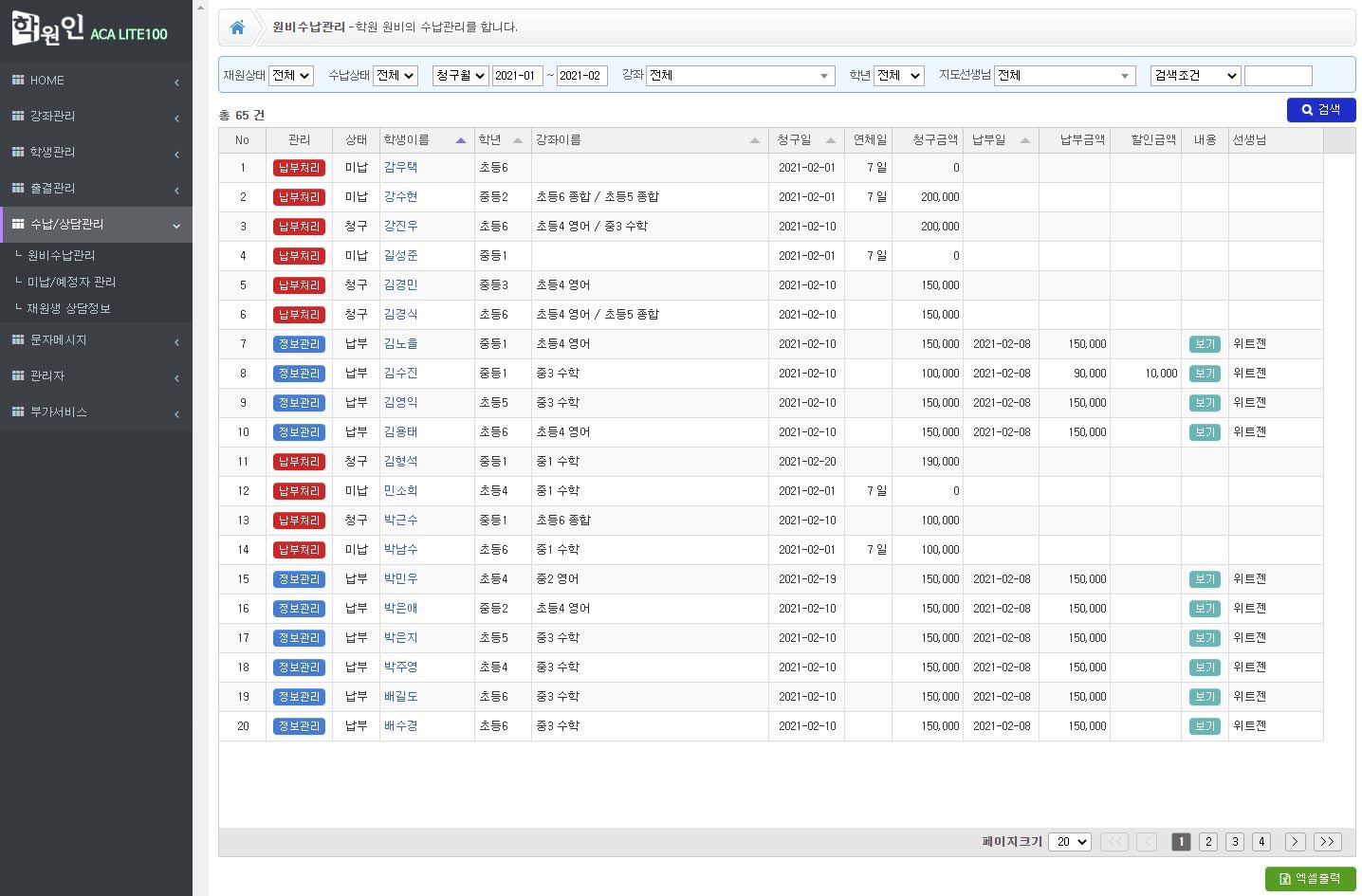Go to page 4
Image resolution: width=1362 pixels, height=896 pixels.
tap(1261, 842)
